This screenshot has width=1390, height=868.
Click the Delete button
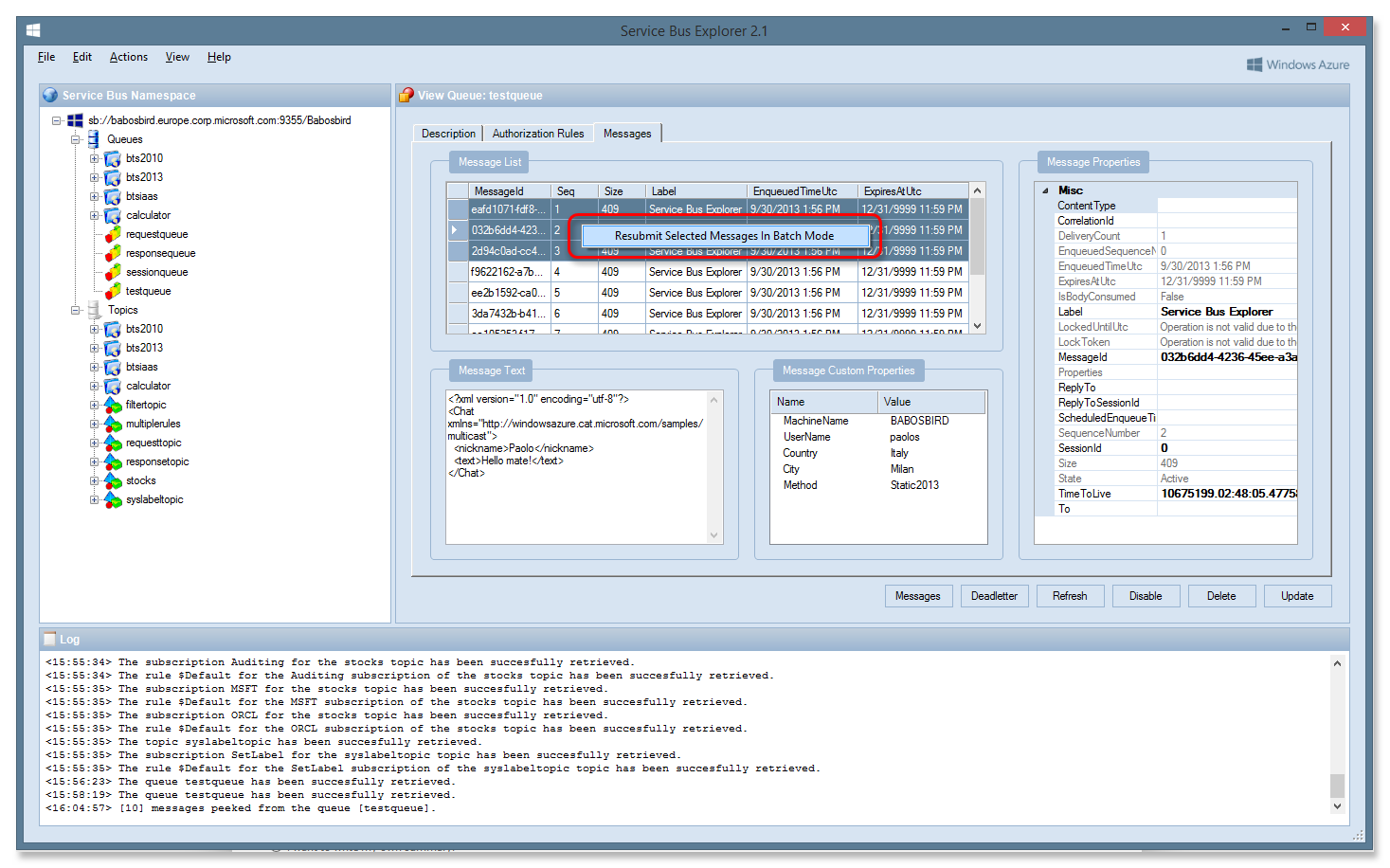[x=1221, y=596]
